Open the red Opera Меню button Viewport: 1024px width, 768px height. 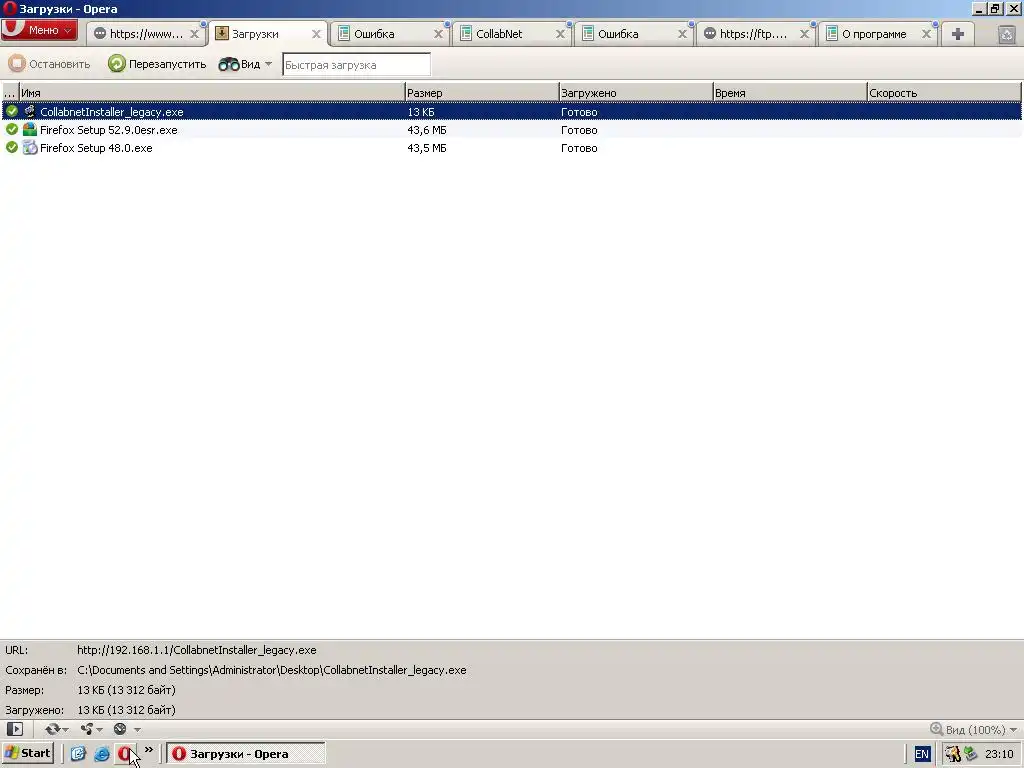coord(39,30)
